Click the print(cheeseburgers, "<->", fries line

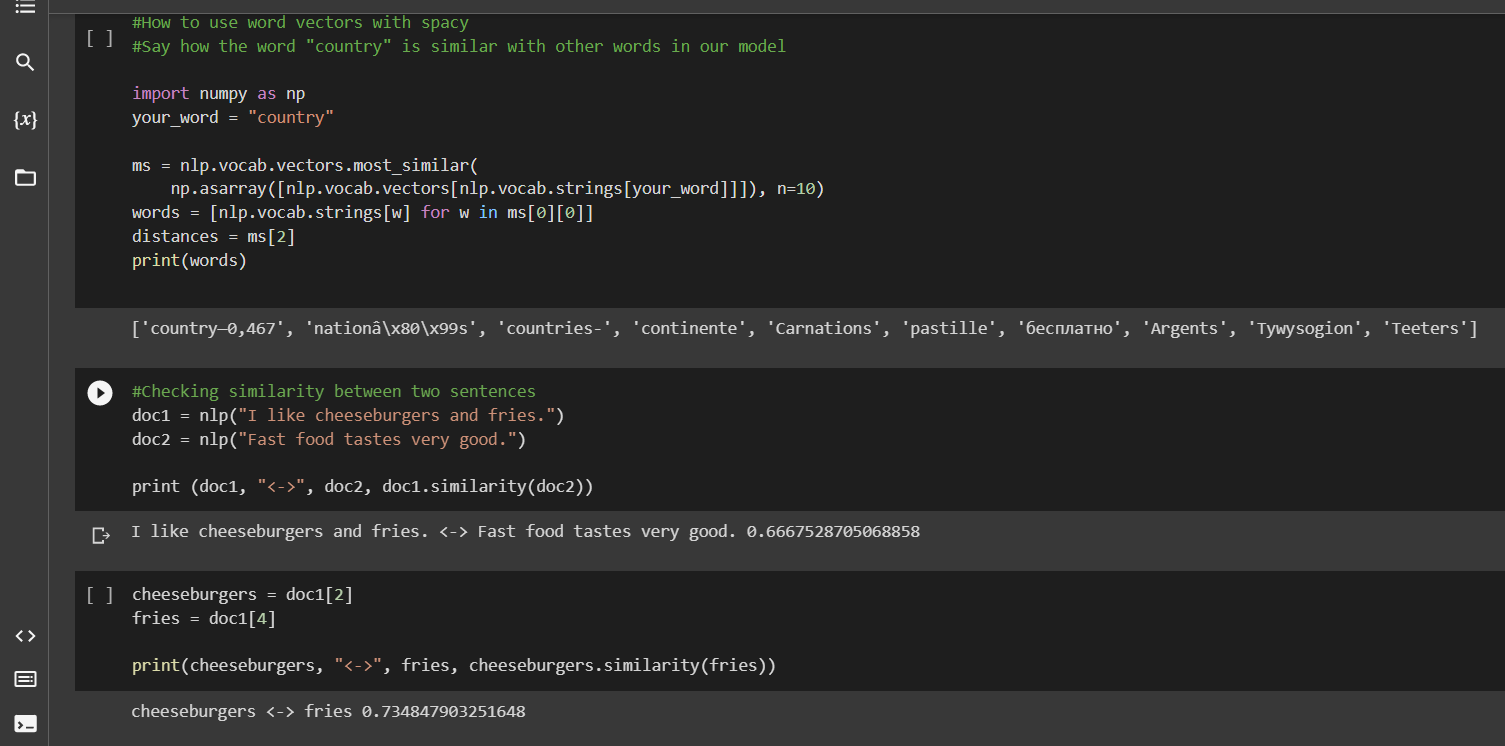[454, 666]
